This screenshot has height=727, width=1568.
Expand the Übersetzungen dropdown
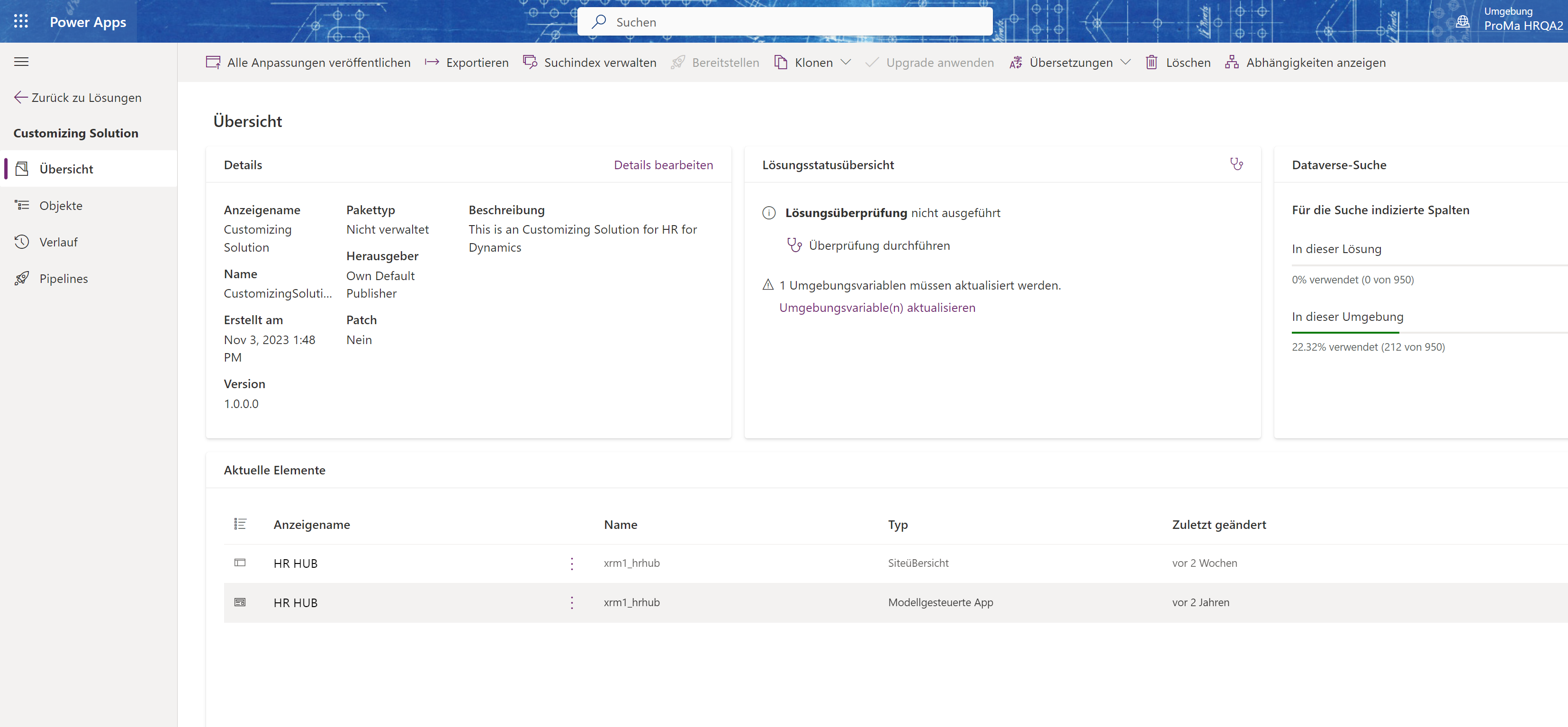coord(1126,62)
